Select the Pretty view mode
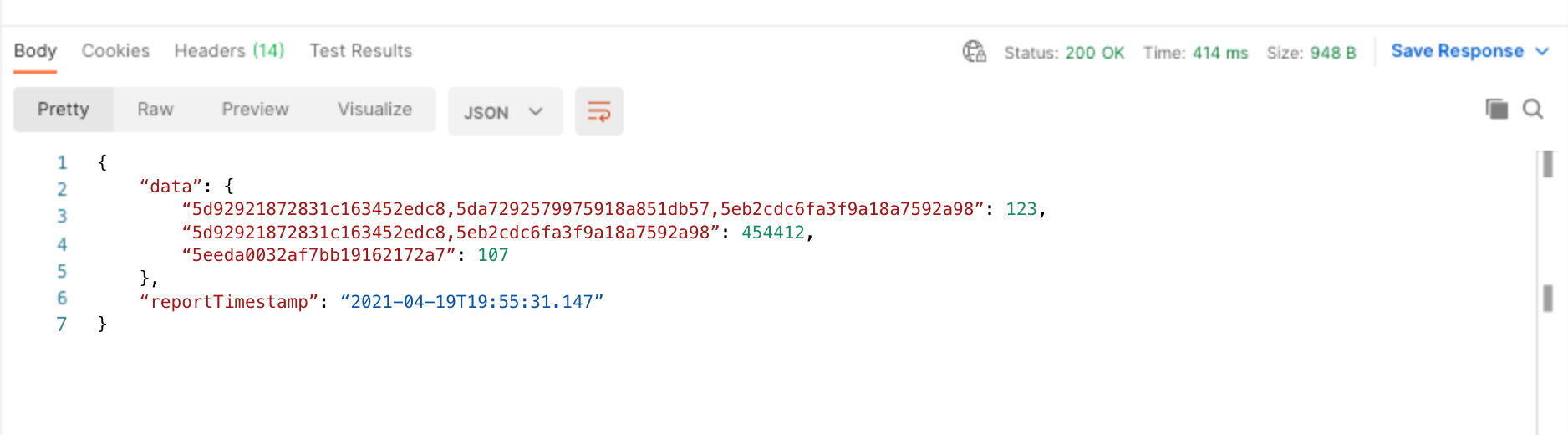The width and height of the screenshot is (1568, 435). [64, 110]
